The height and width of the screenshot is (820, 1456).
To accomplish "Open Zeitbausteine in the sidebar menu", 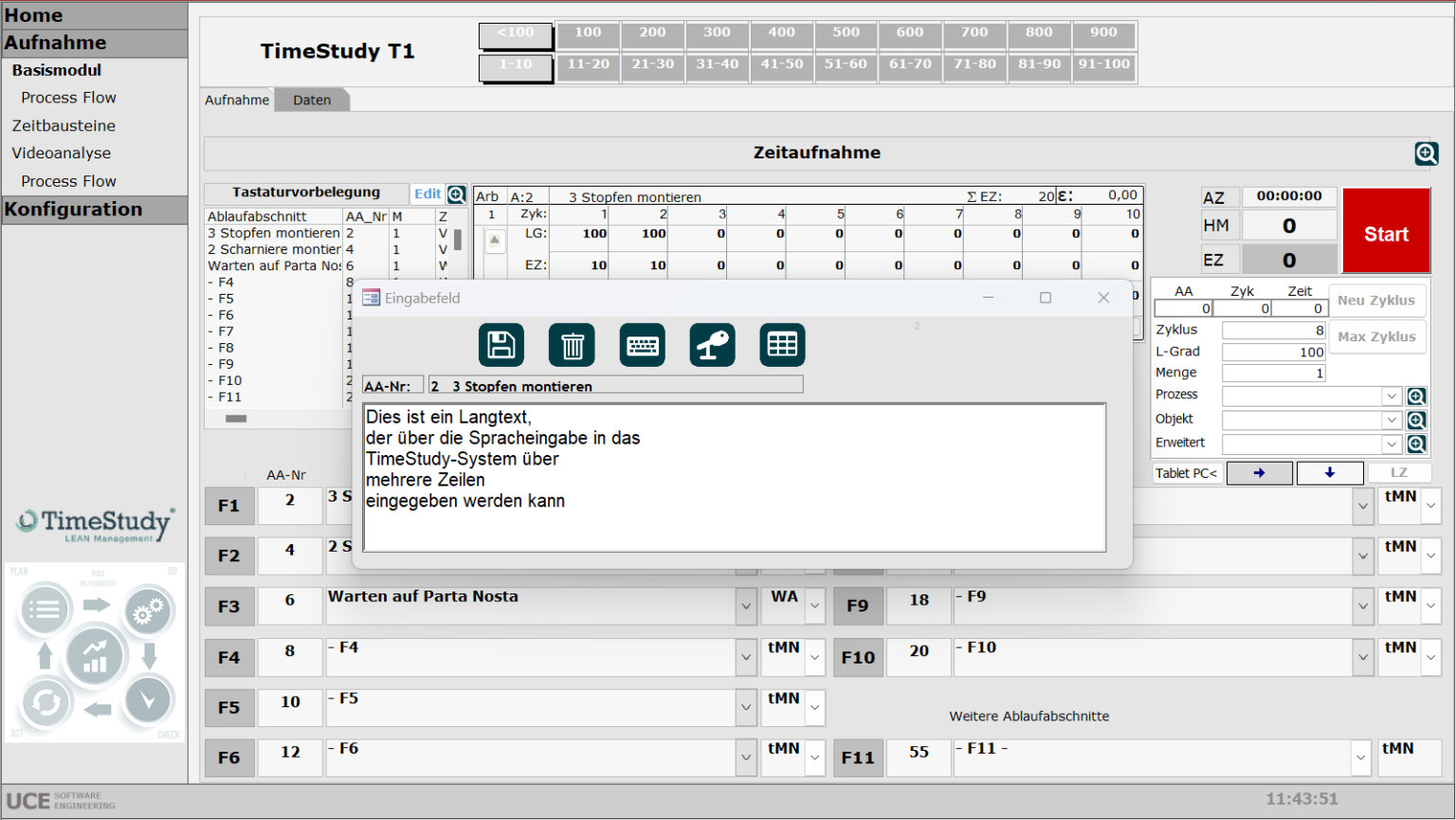I will [x=64, y=126].
